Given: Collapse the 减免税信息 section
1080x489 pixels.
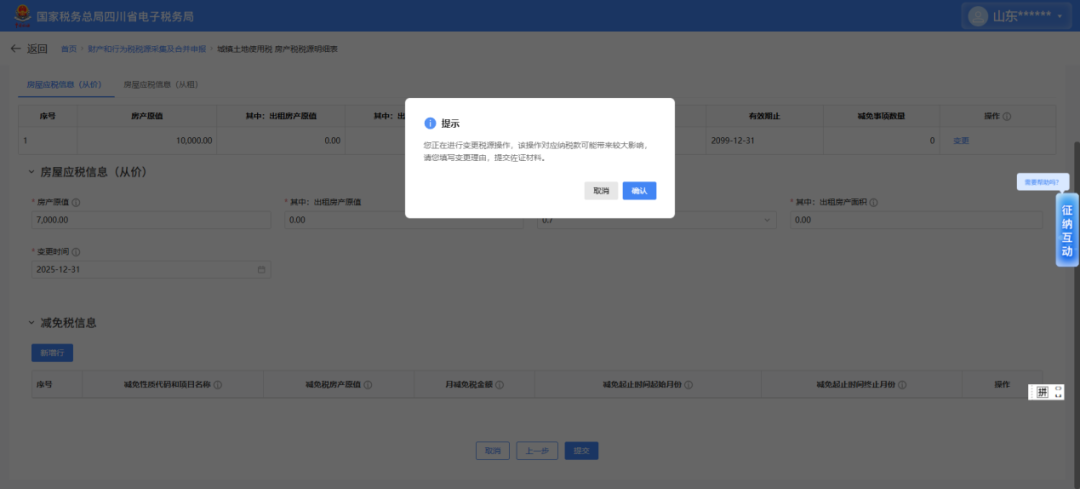Looking at the screenshot, I should pos(31,323).
